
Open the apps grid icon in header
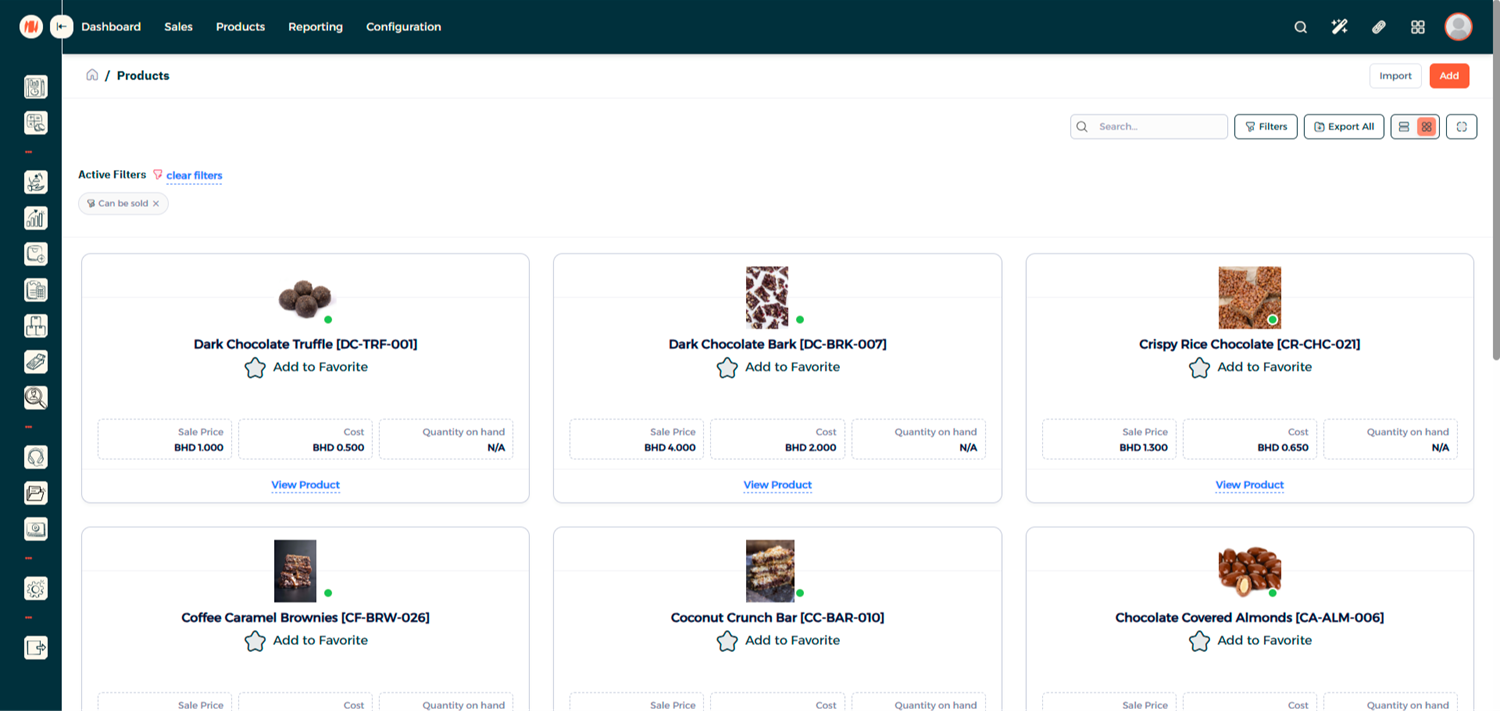pyautogui.click(x=1417, y=27)
